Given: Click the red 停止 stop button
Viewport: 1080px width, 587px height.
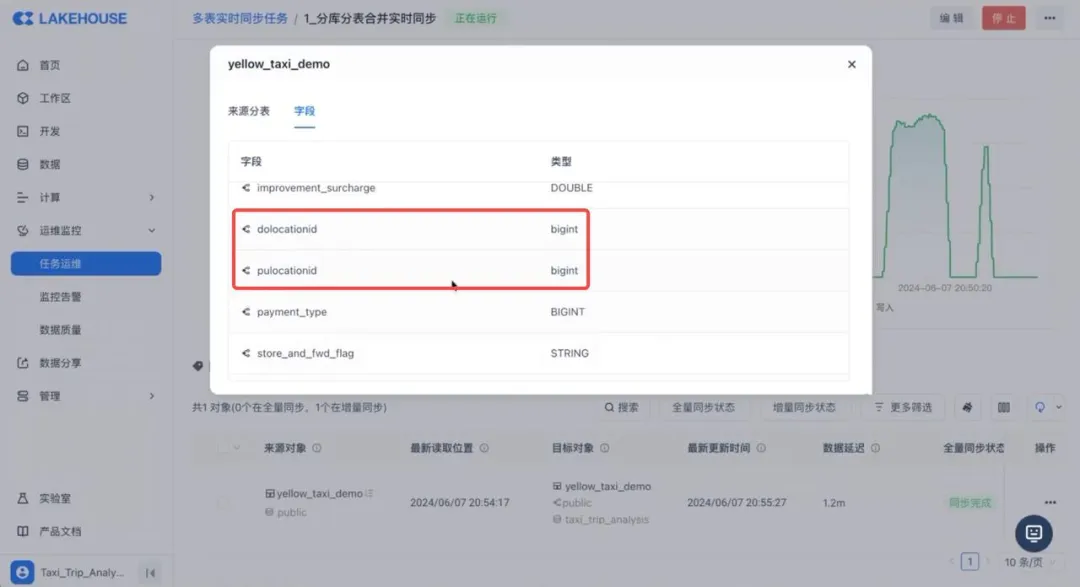Looking at the screenshot, I should [x=1003, y=18].
